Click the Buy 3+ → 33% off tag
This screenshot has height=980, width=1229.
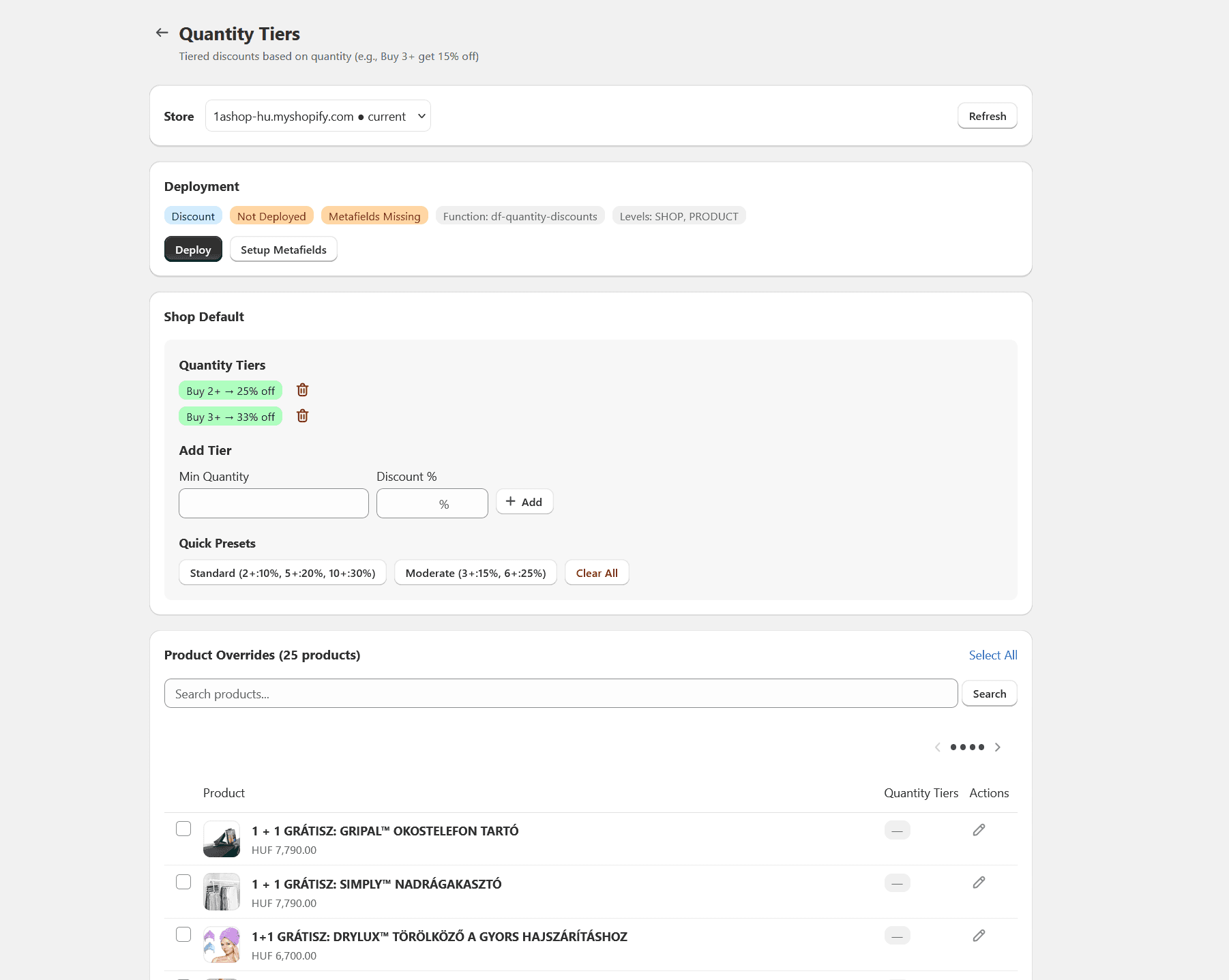(231, 417)
